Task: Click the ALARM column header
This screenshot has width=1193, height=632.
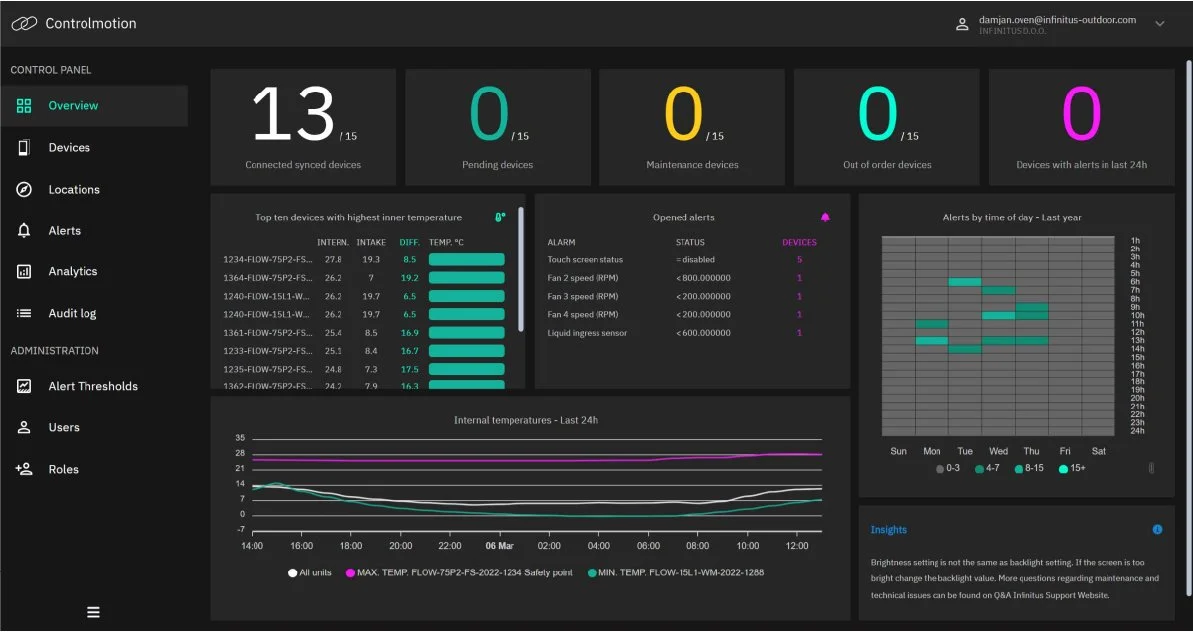Action: (562, 243)
